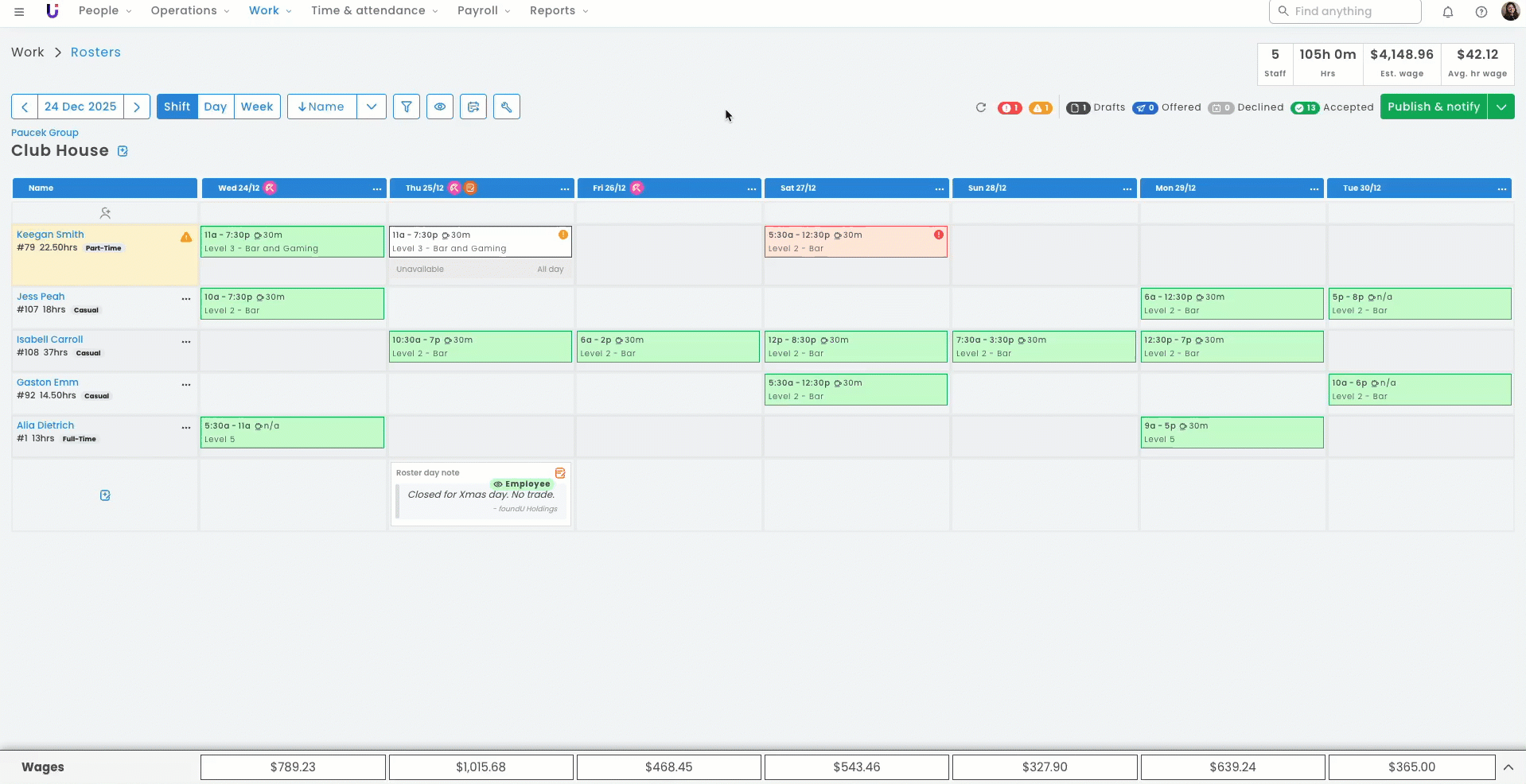Open the Name sort dropdown chevron
The image size is (1526, 784).
pyautogui.click(x=372, y=107)
